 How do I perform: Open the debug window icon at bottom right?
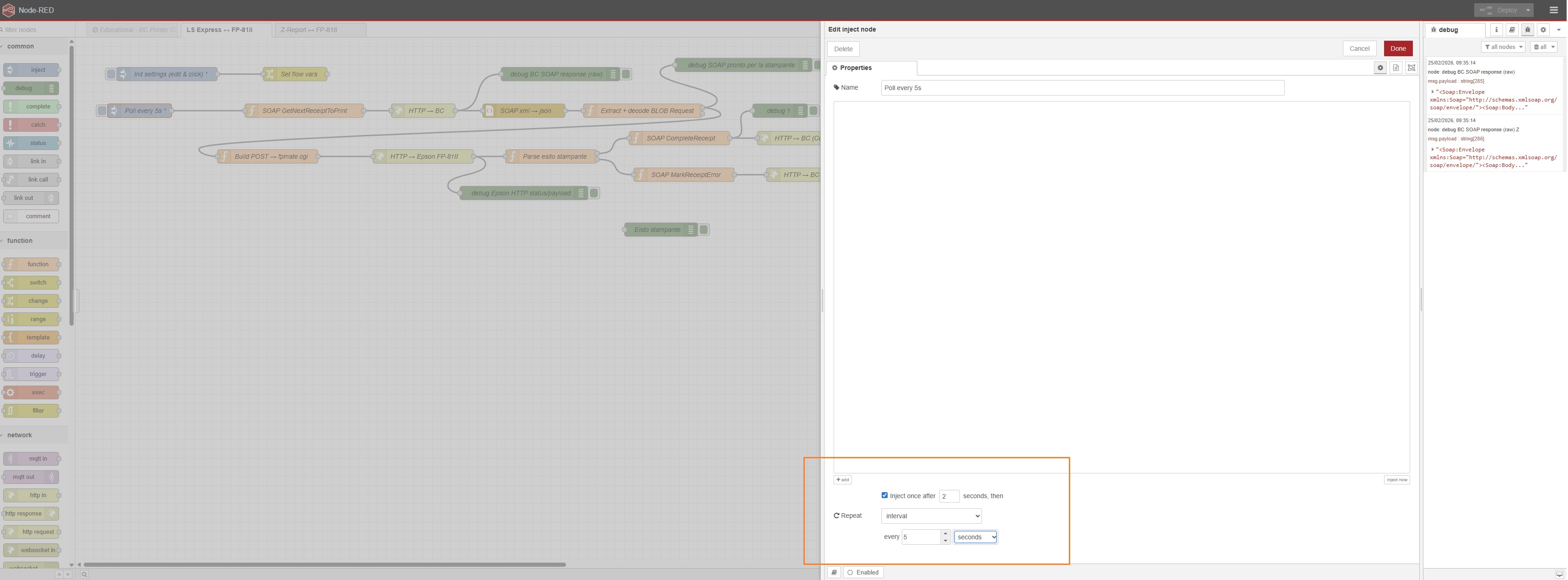pyautogui.click(x=1559, y=574)
